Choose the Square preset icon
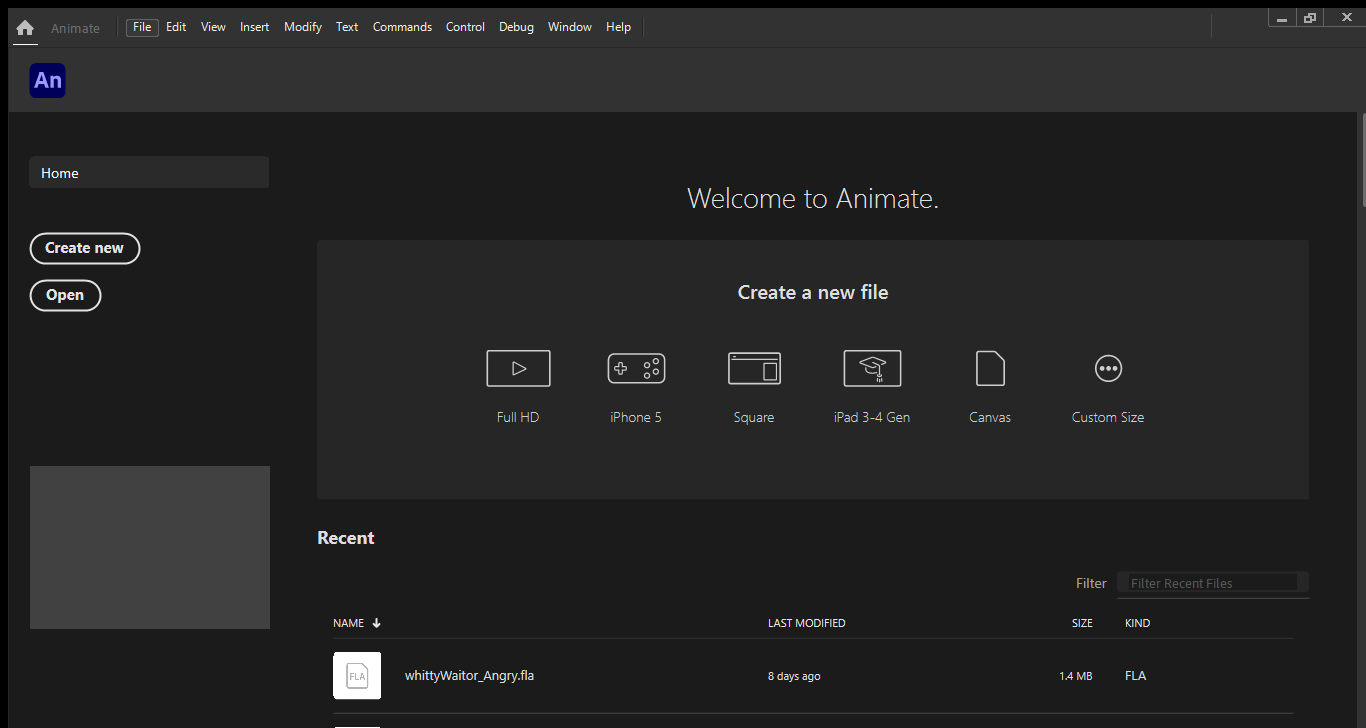The height and width of the screenshot is (728, 1366). point(754,368)
